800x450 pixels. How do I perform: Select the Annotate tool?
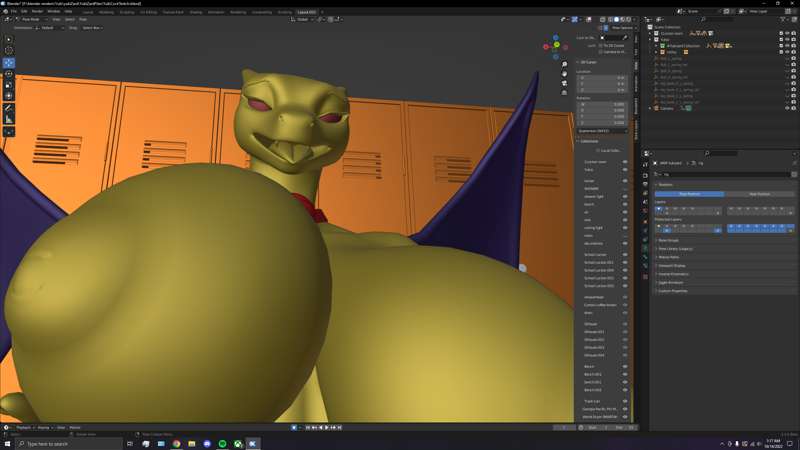pos(9,108)
